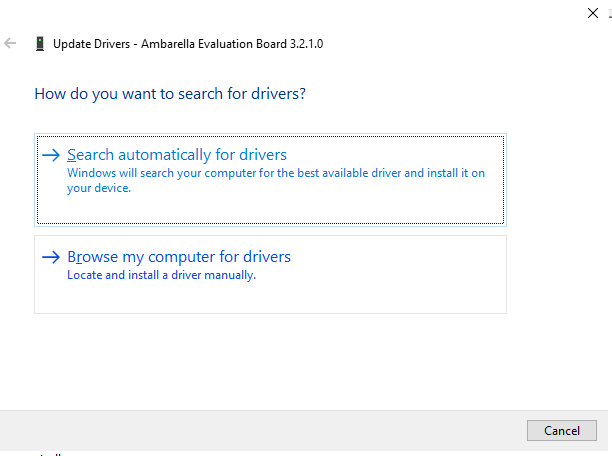This screenshot has width=612, height=456.
Task: Cancel the driver update wizard
Action: 562,431
